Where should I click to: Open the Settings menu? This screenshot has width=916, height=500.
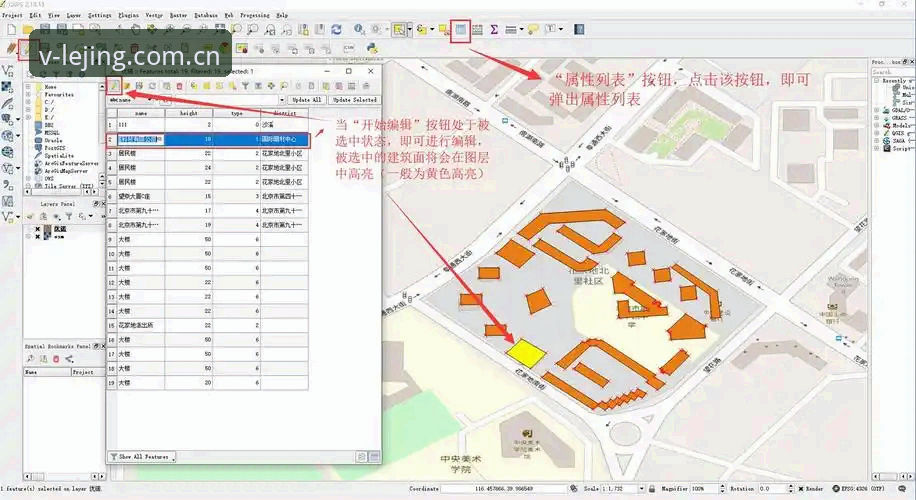click(x=99, y=15)
